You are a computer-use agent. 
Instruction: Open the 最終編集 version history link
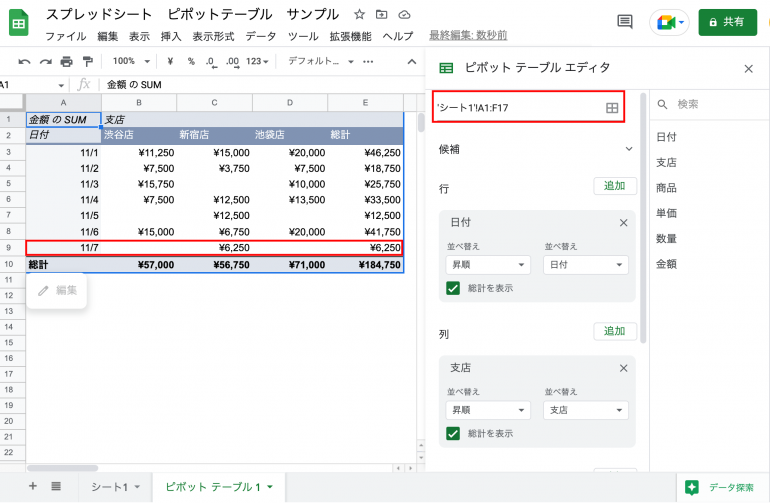point(467,35)
